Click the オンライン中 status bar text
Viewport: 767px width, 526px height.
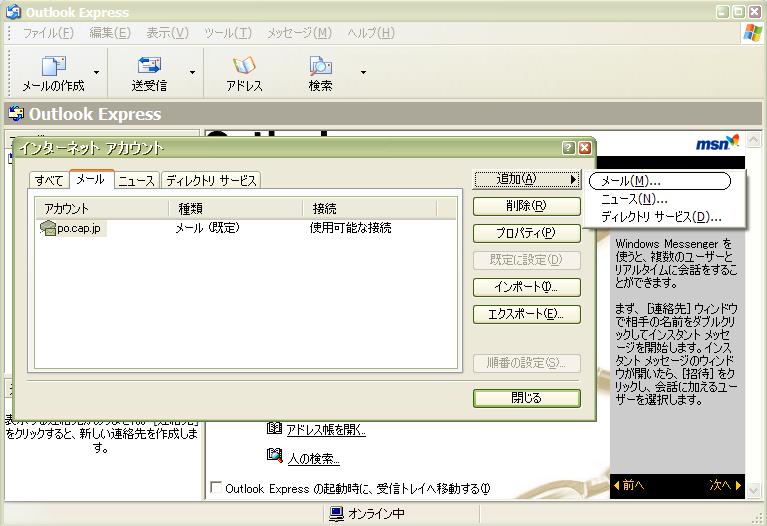point(377,514)
